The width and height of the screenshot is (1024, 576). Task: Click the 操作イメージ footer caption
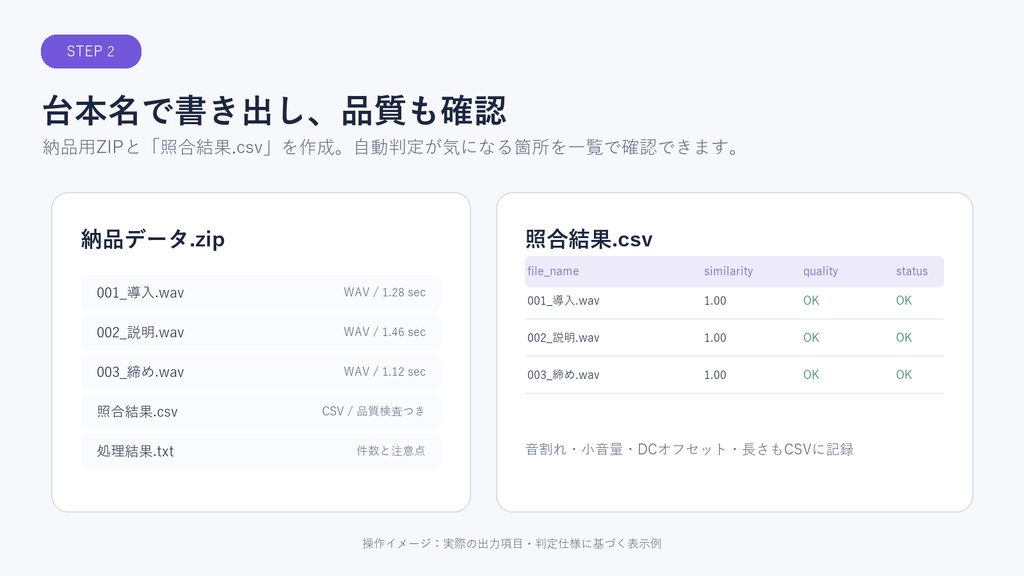[512, 543]
